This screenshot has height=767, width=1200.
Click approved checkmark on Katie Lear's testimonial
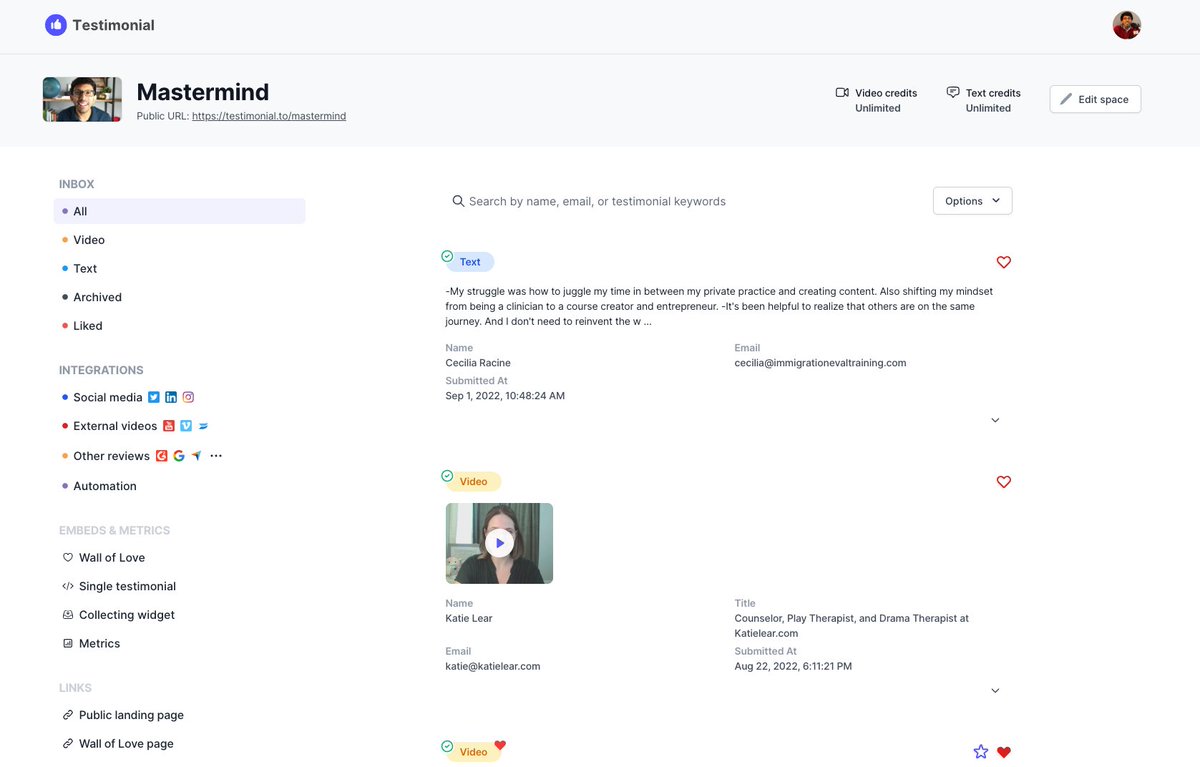(447, 476)
